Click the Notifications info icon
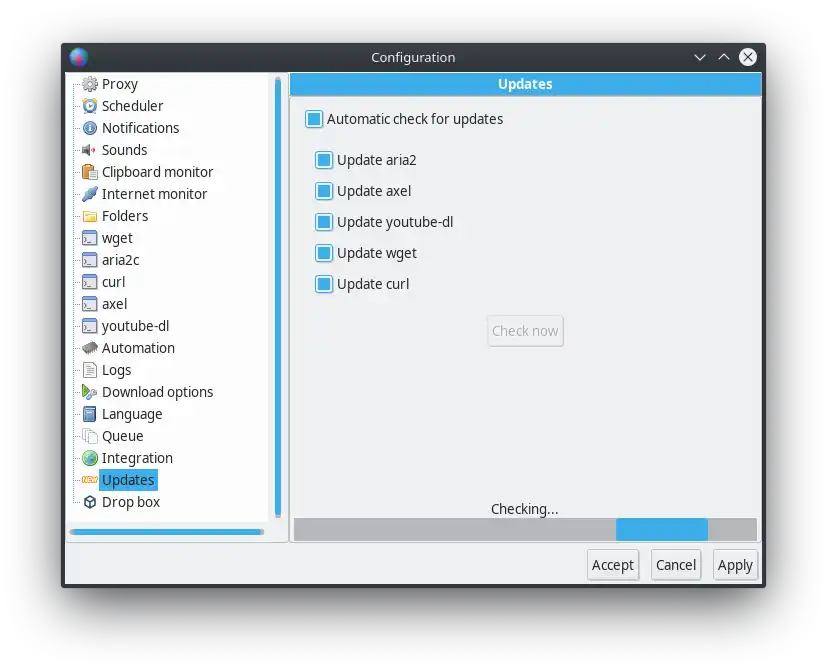 [x=90, y=128]
